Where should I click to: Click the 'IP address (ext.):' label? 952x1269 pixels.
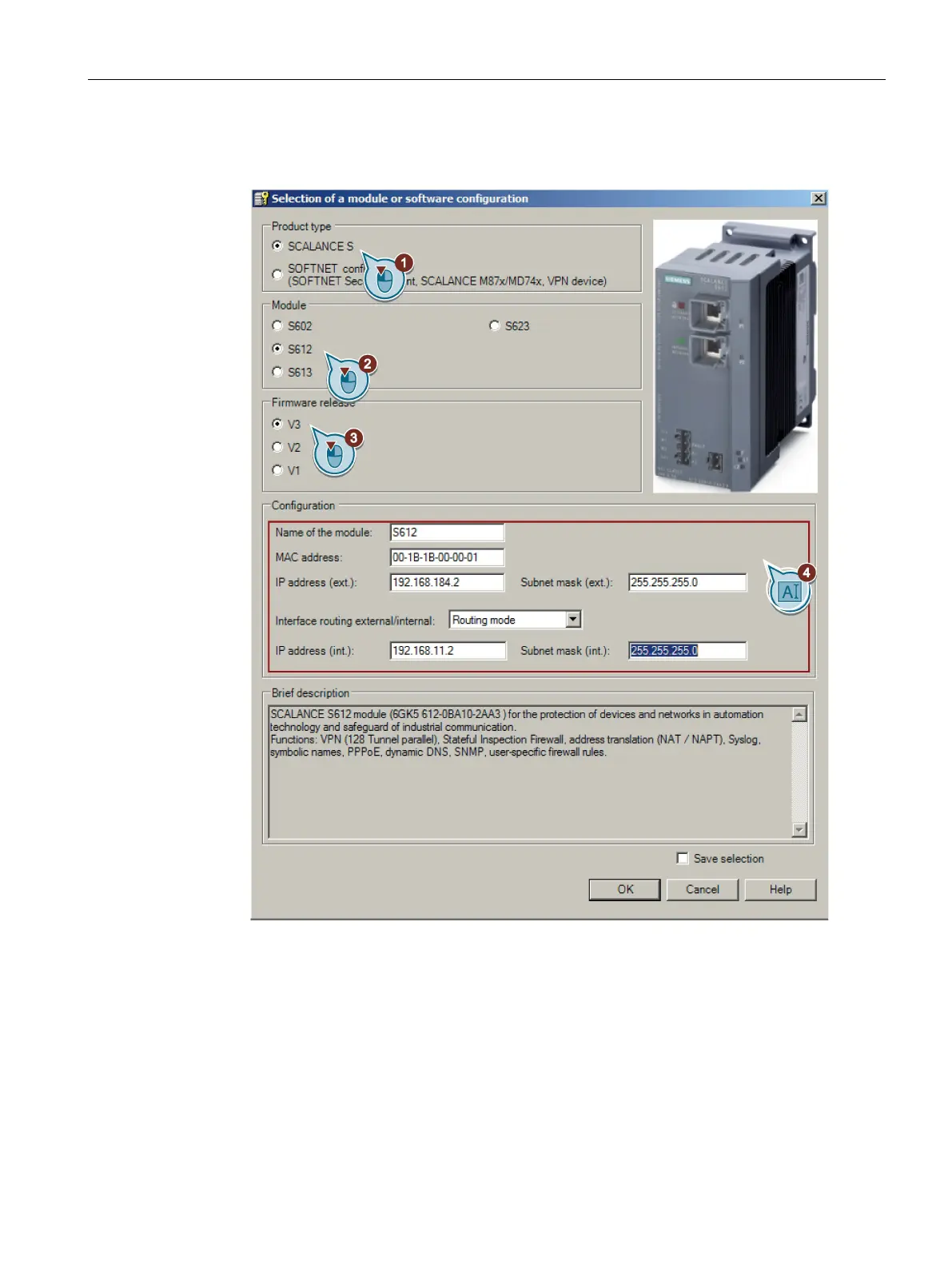316,582
